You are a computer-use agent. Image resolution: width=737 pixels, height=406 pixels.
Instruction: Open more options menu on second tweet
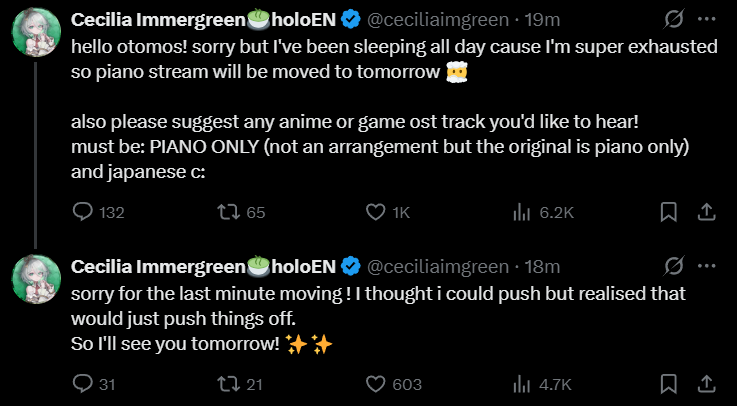coord(707,265)
